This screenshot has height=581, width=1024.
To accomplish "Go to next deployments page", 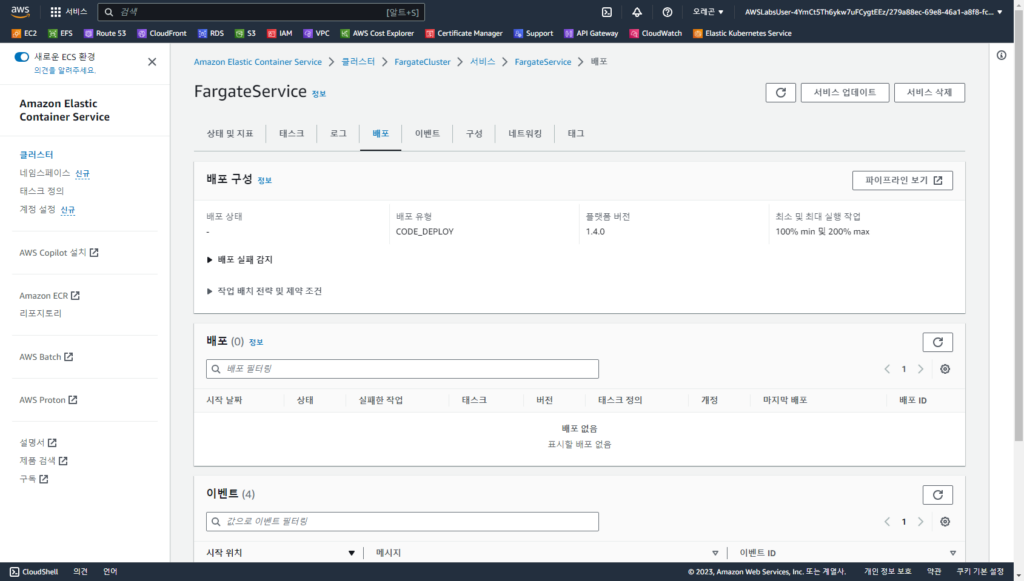I will [920, 369].
